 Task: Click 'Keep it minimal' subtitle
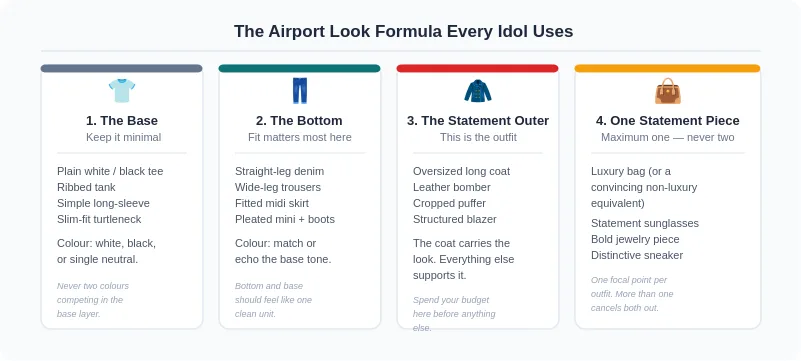click(x=123, y=137)
